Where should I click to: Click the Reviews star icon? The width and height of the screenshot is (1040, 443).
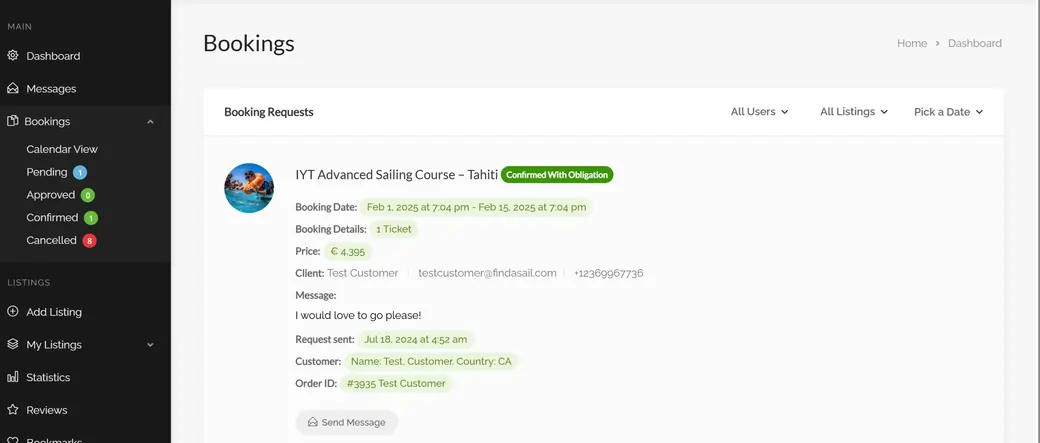coord(13,410)
